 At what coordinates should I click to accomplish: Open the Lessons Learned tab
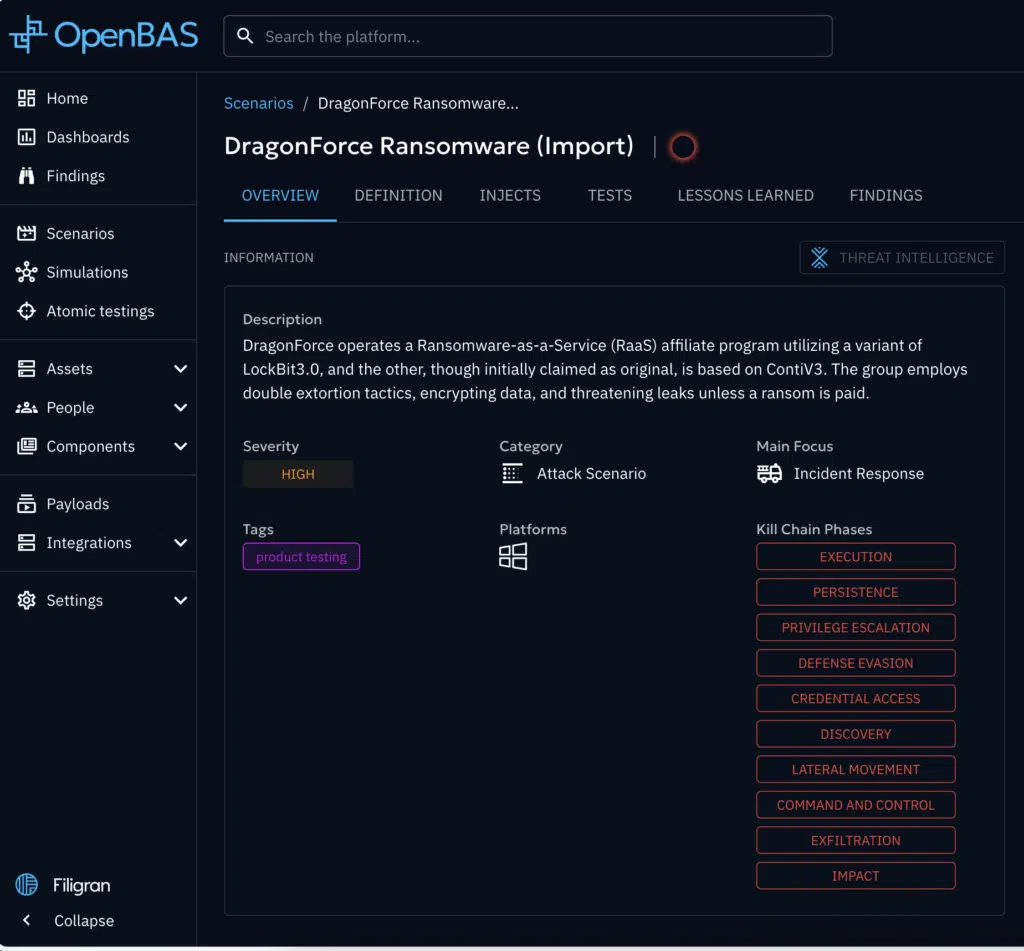[x=745, y=196]
